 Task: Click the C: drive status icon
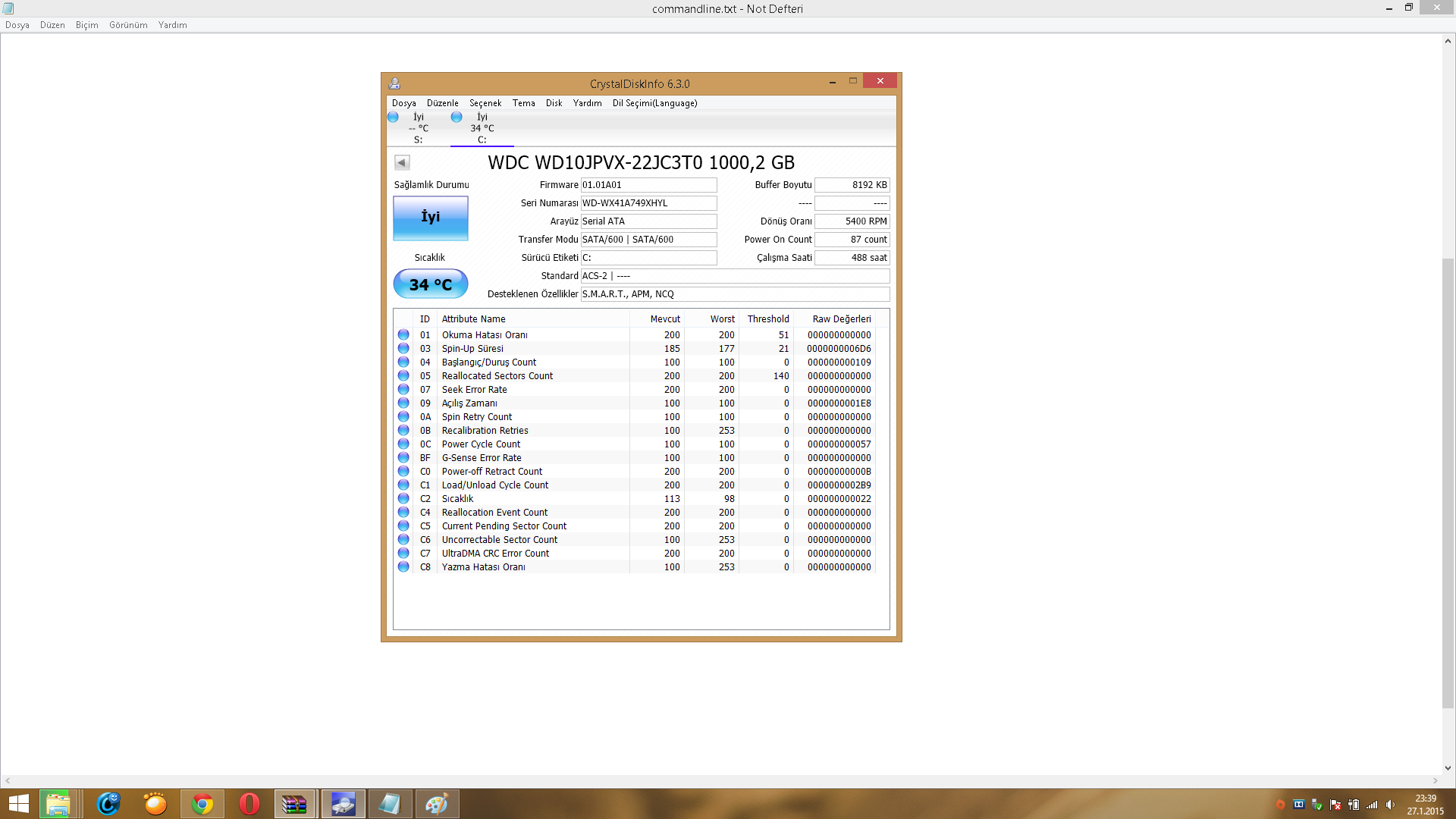457,117
